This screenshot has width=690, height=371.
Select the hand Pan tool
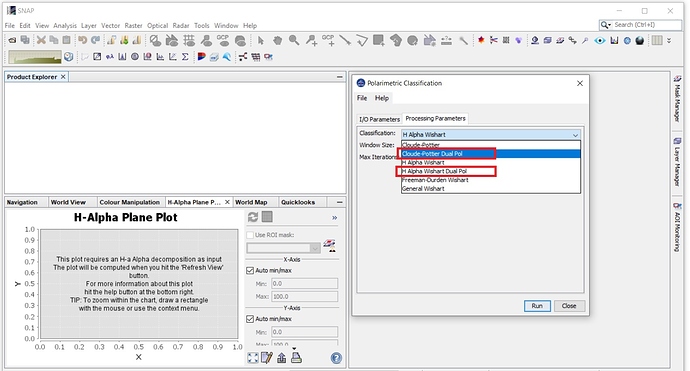(277, 40)
